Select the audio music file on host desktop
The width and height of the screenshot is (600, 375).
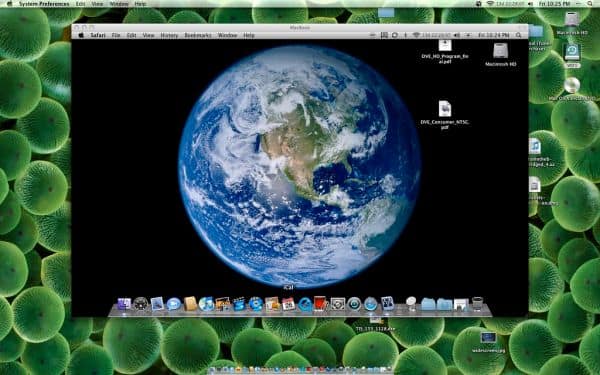(x=535, y=147)
